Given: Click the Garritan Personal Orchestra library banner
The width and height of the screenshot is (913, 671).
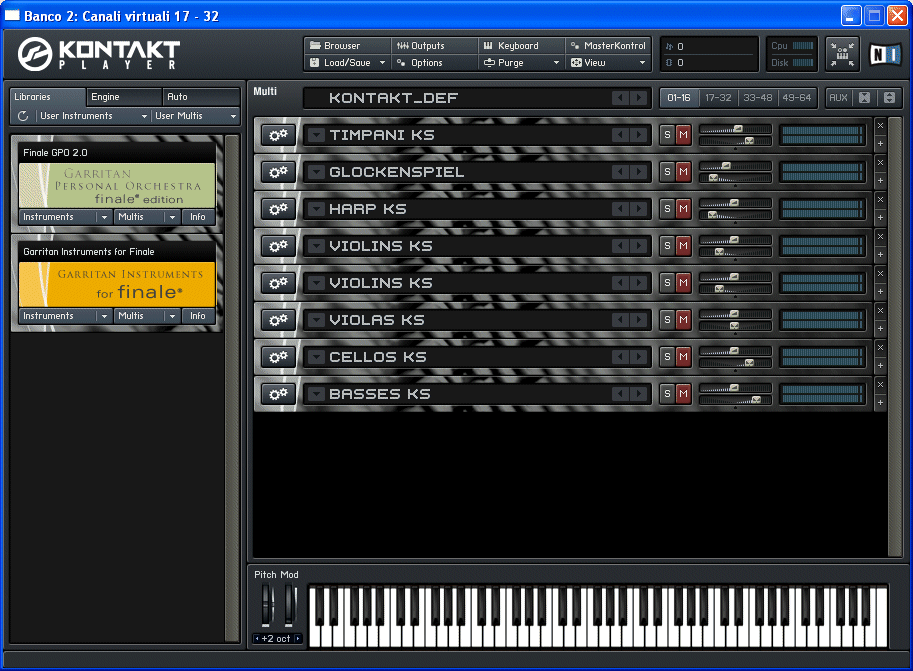Looking at the screenshot, I should (117, 185).
